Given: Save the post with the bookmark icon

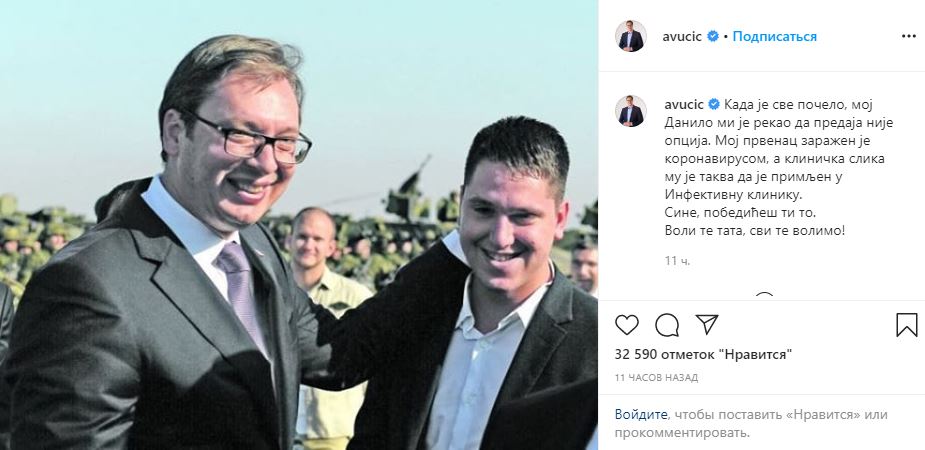Looking at the screenshot, I should click(907, 325).
